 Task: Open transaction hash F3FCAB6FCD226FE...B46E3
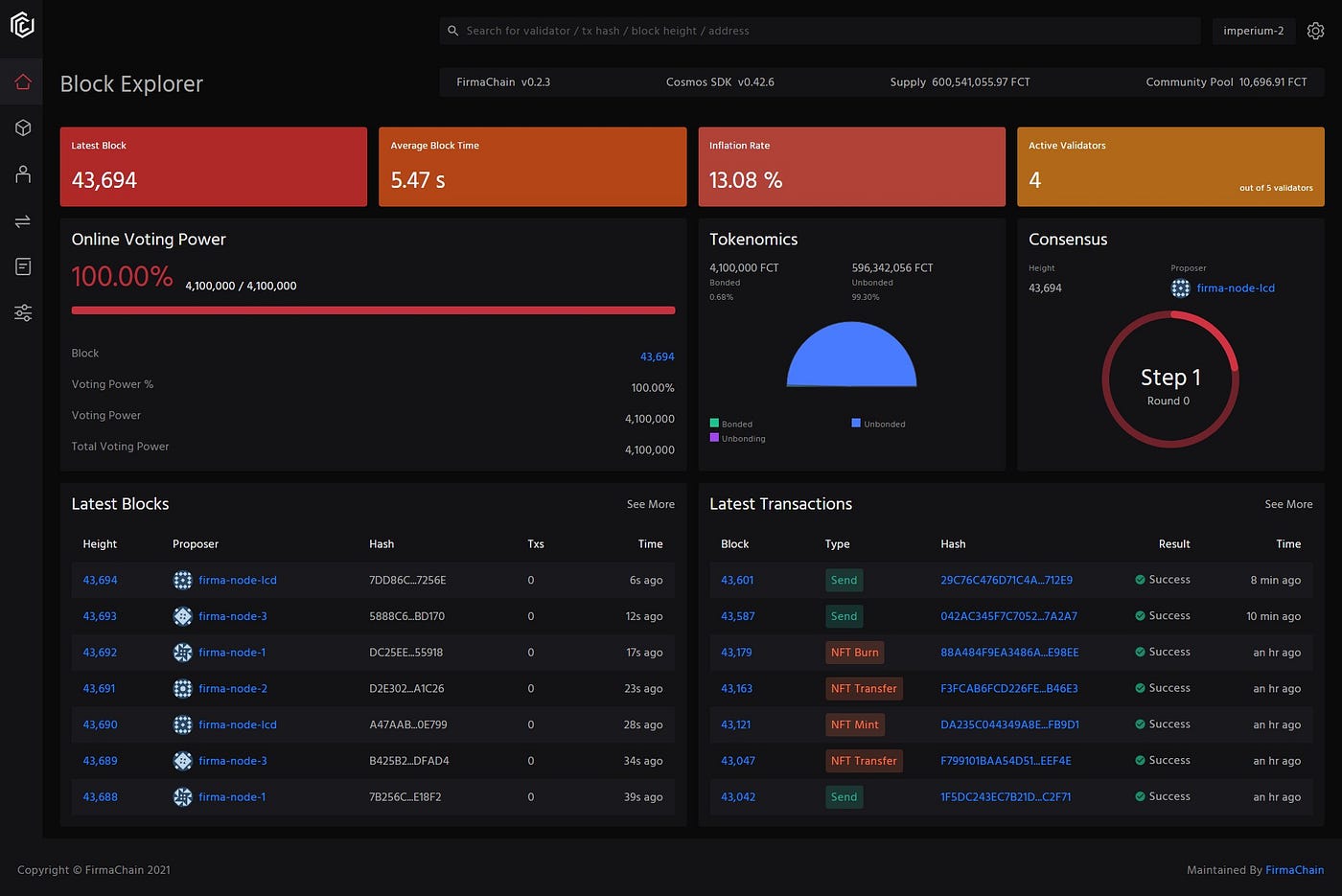tap(1009, 688)
